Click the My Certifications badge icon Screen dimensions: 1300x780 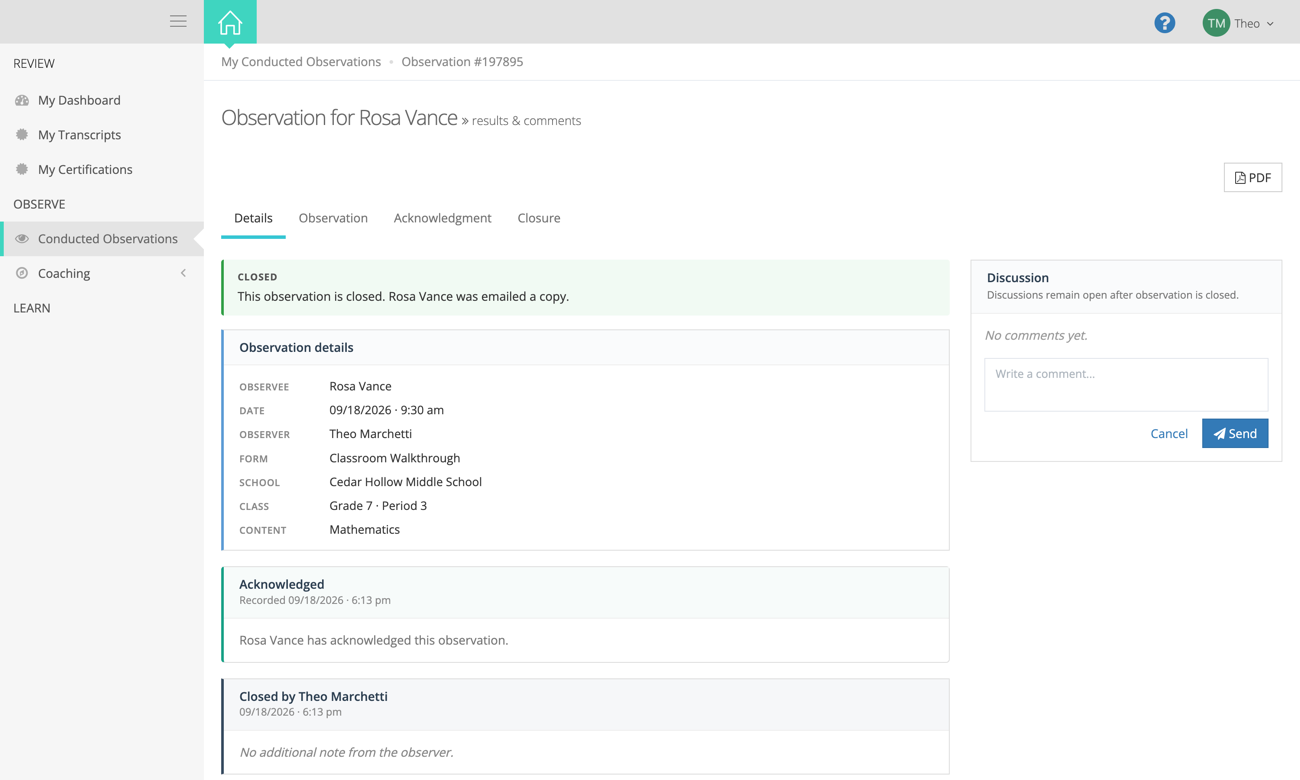coord(22,169)
